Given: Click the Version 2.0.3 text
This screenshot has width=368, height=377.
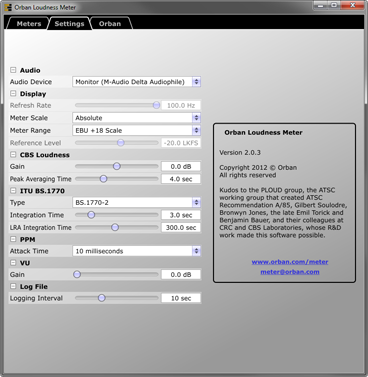Looking at the screenshot, I should click(x=240, y=153).
